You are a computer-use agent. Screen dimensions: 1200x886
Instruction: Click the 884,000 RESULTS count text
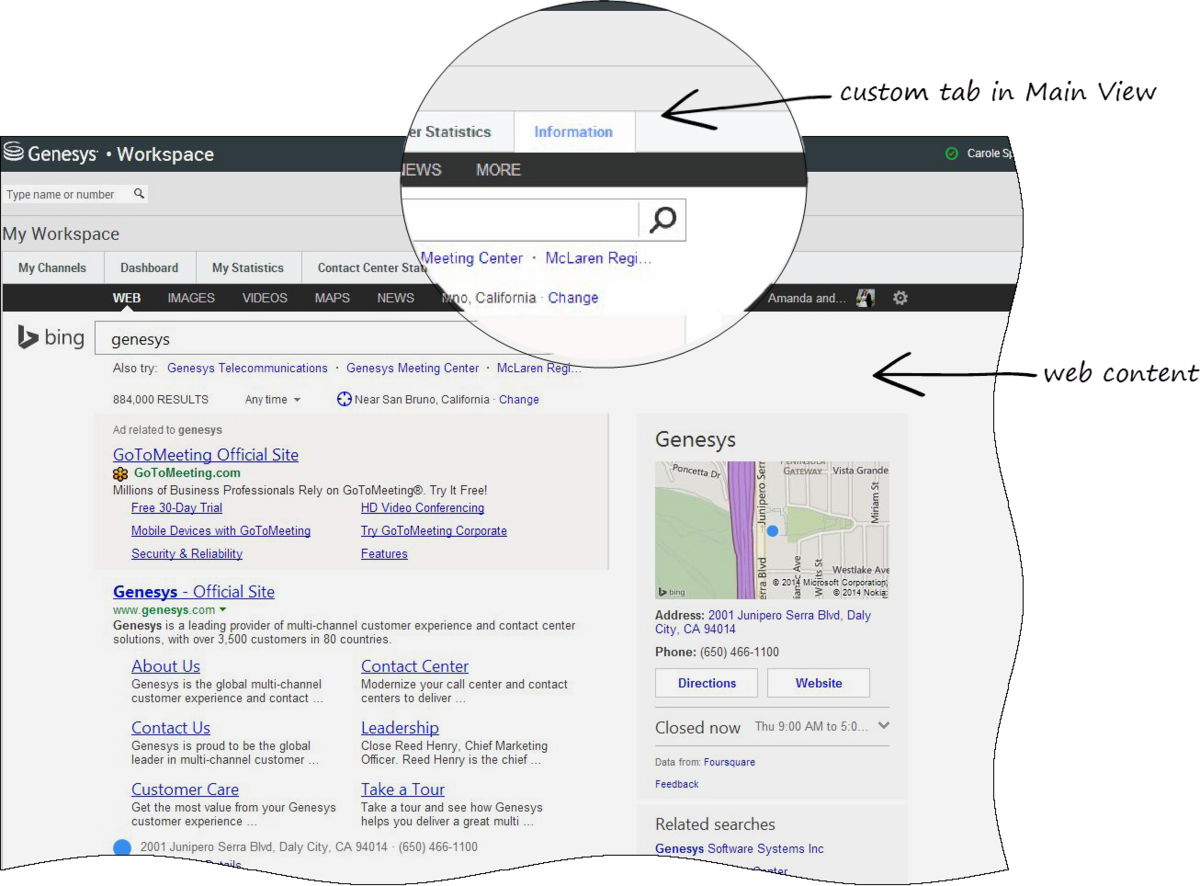point(161,400)
